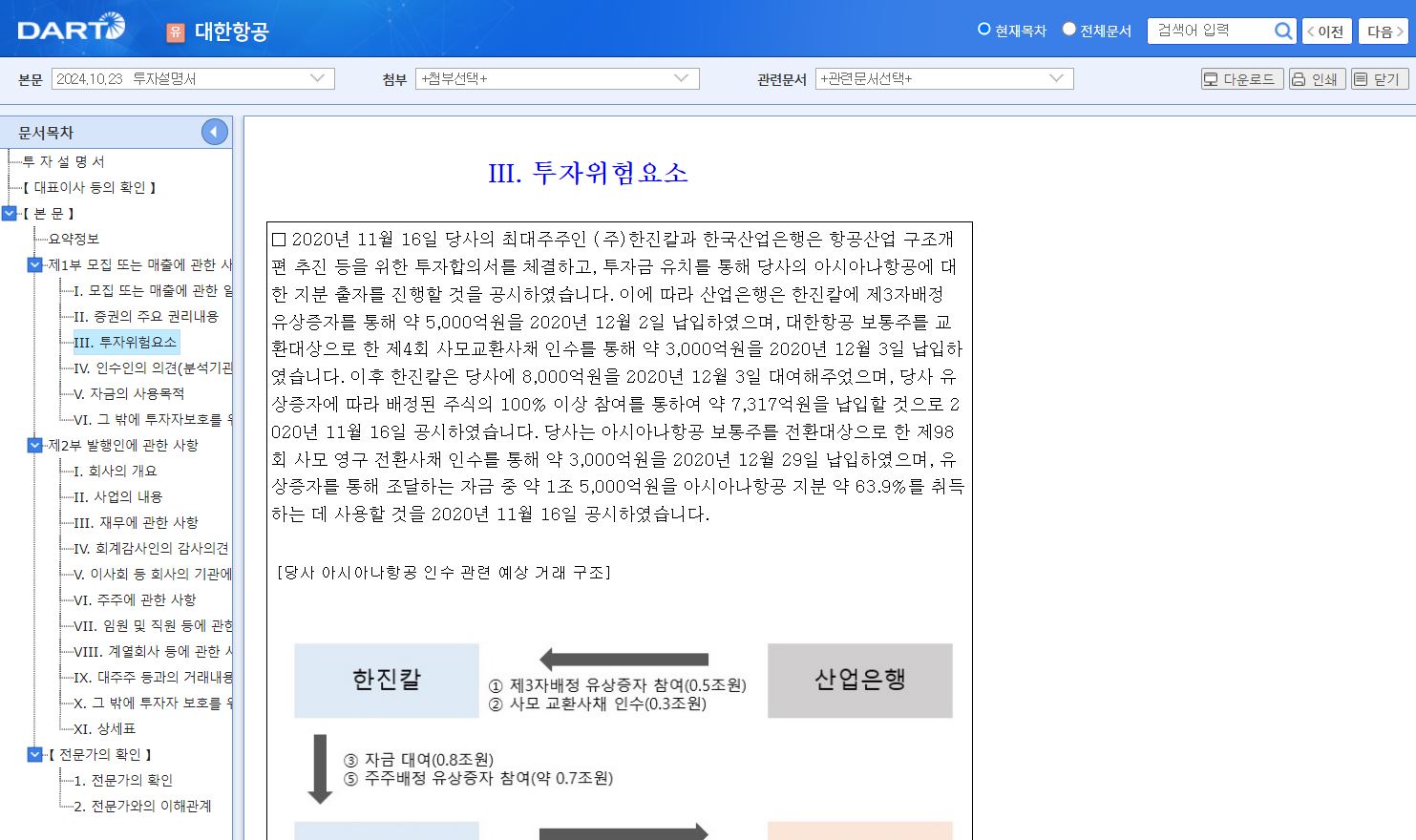Open 1. 전문가의 확인

click(x=123, y=780)
